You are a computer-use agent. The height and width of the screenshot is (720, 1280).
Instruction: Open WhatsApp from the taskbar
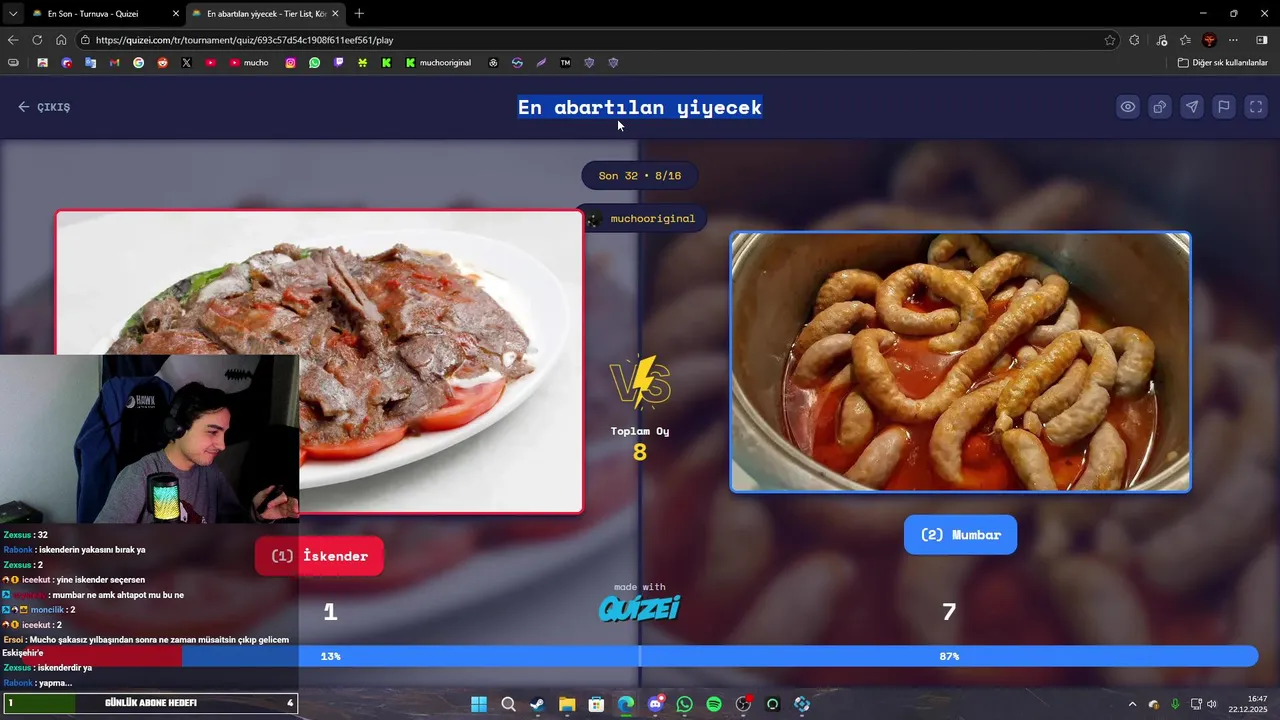684,704
